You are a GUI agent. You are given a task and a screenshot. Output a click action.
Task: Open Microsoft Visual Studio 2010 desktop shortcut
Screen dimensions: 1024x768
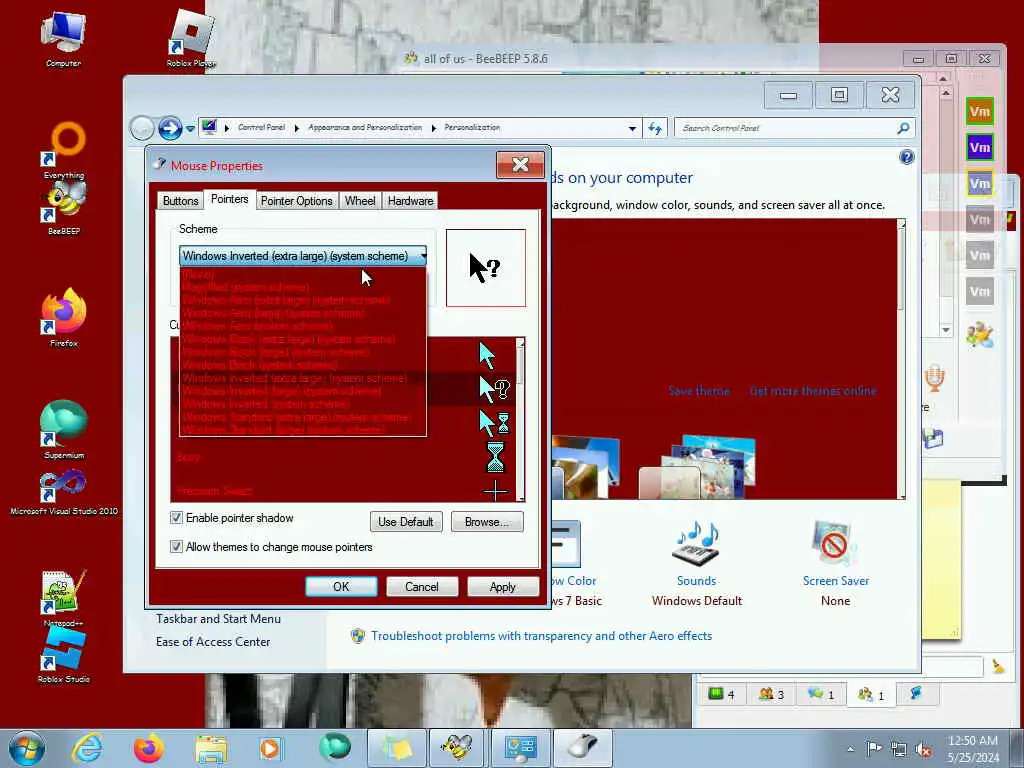pos(64,492)
